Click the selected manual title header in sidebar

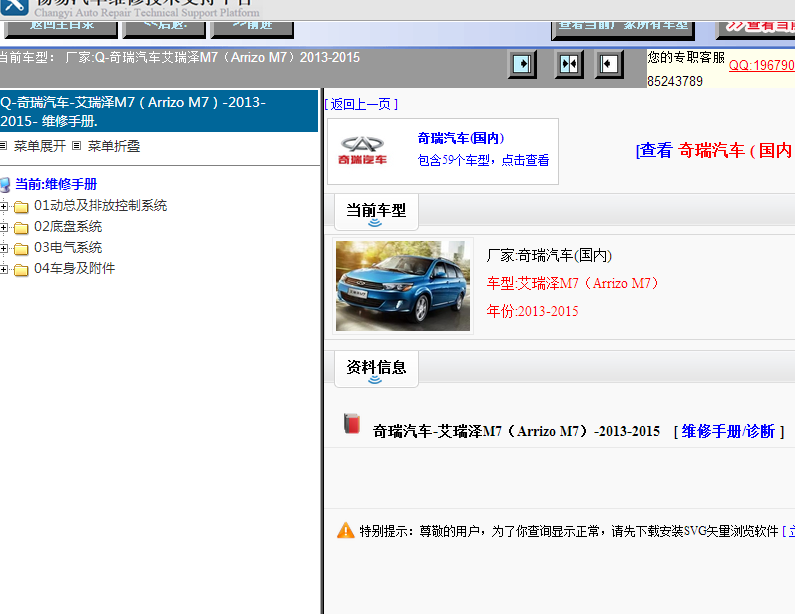coord(159,112)
